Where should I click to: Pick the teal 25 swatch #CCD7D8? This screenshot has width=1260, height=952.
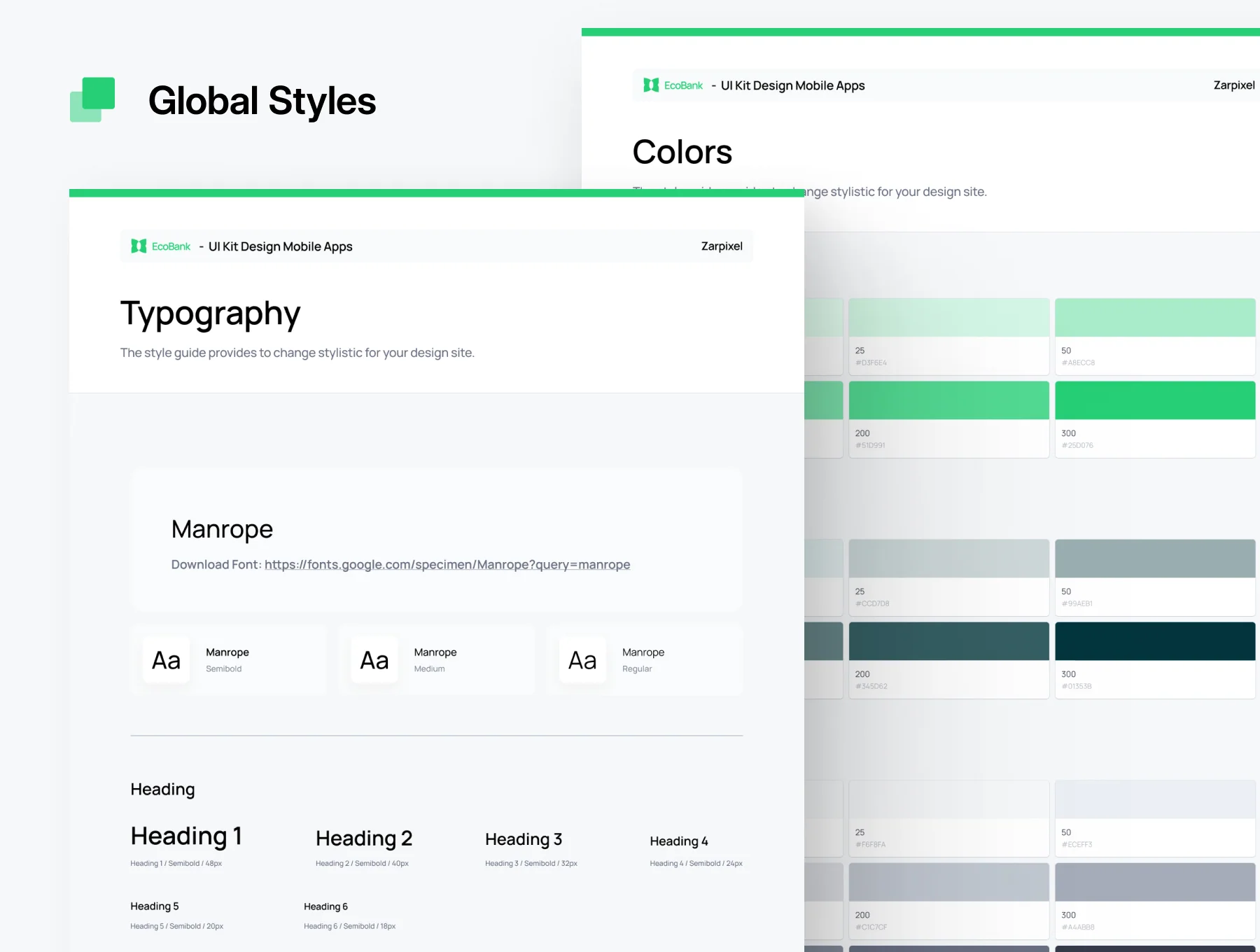(x=949, y=577)
